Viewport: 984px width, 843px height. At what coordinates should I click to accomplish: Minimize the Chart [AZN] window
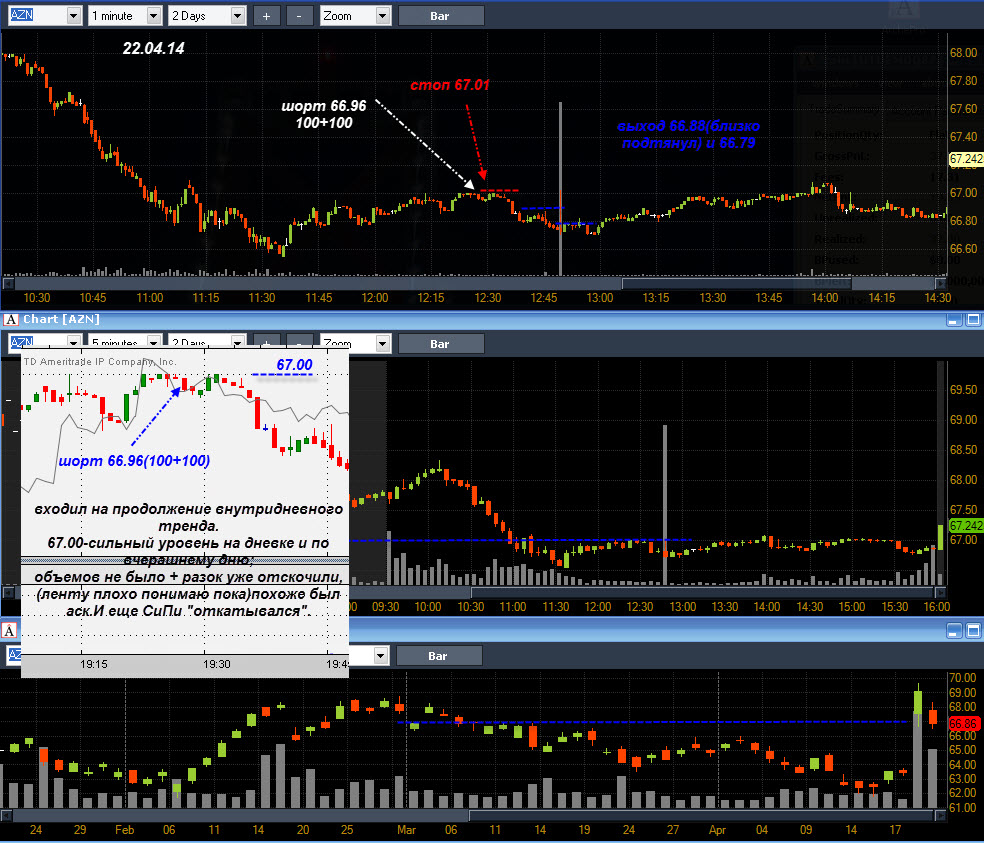coord(955,320)
